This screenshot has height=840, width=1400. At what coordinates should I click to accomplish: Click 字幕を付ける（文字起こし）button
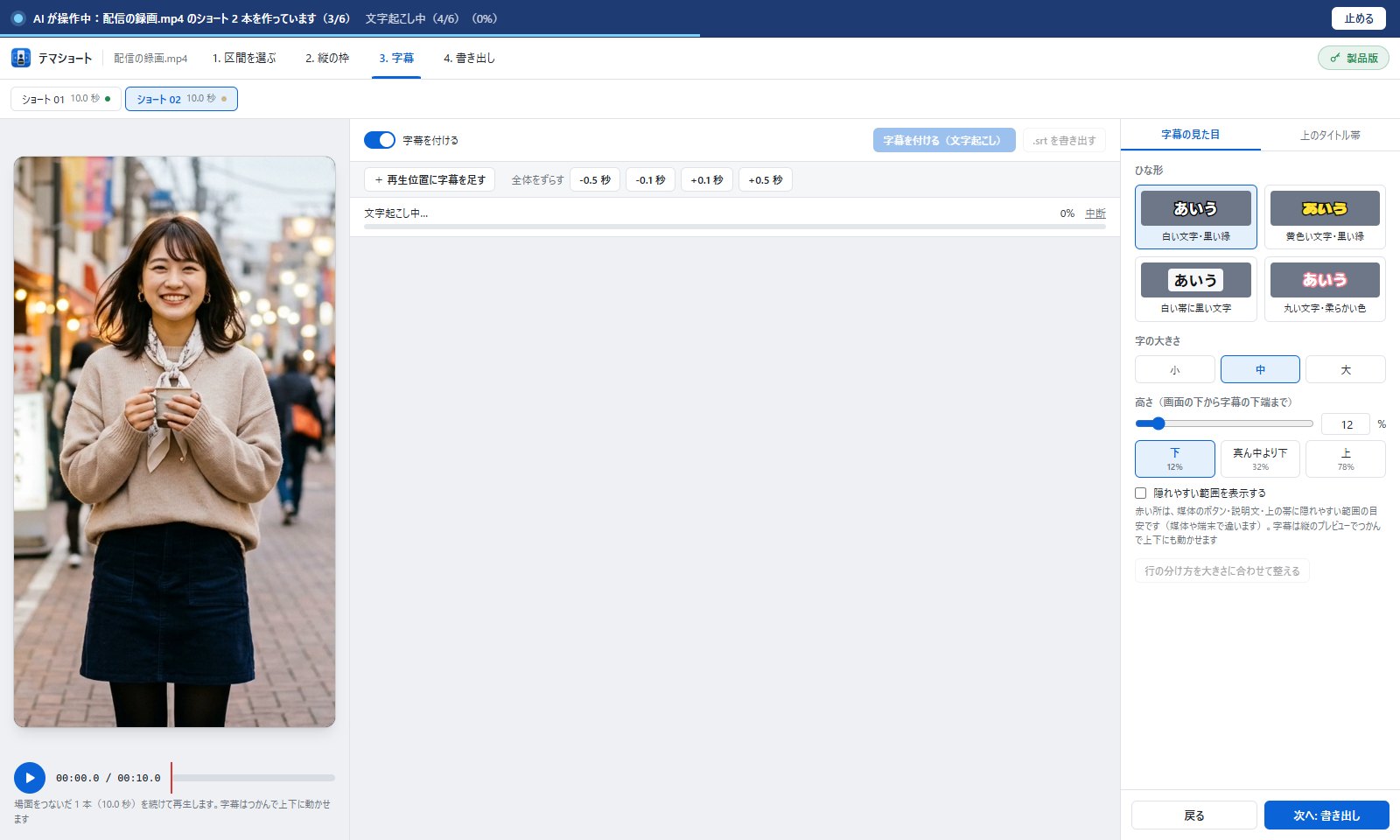[x=944, y=140]
